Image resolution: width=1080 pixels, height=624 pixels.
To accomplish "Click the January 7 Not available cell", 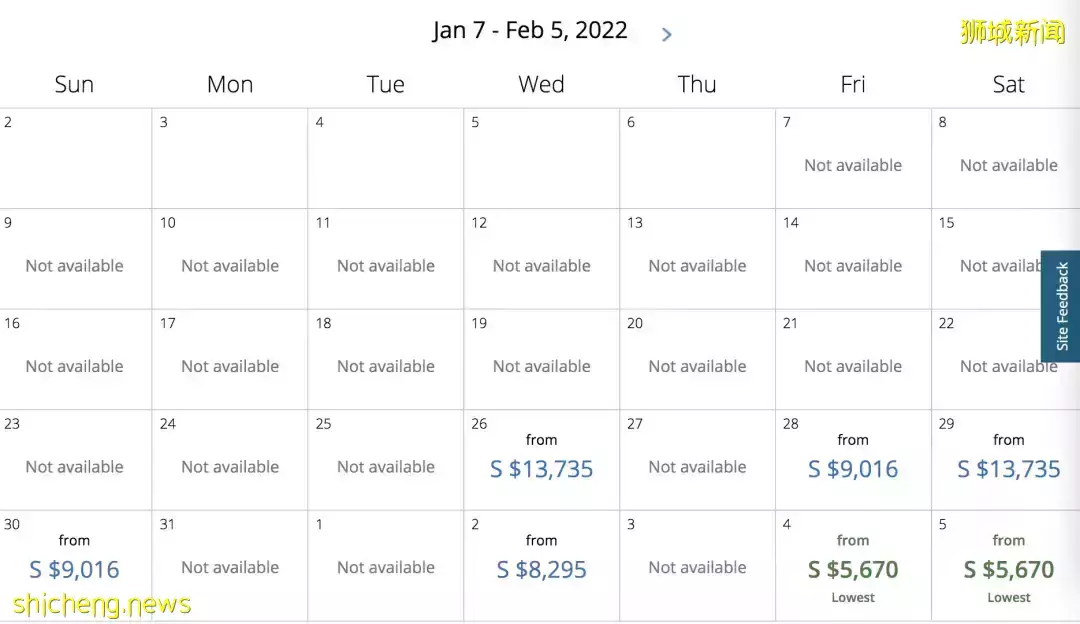I will 853,158.
